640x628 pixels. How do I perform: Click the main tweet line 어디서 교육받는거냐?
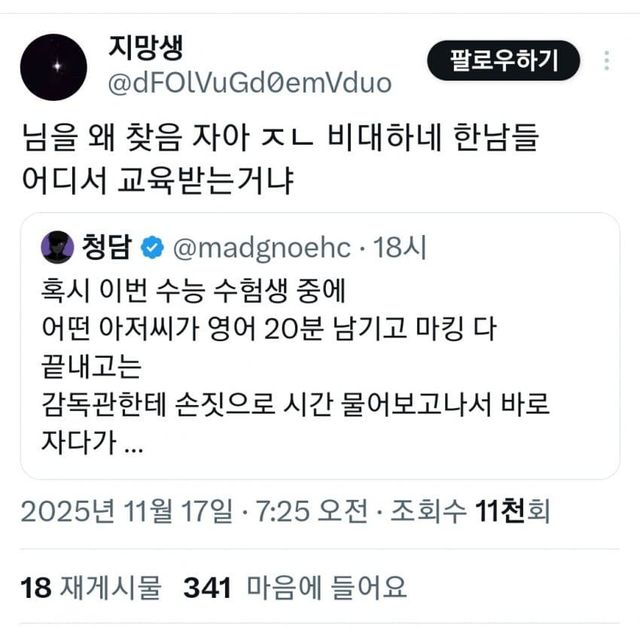[x=158, y=180]
